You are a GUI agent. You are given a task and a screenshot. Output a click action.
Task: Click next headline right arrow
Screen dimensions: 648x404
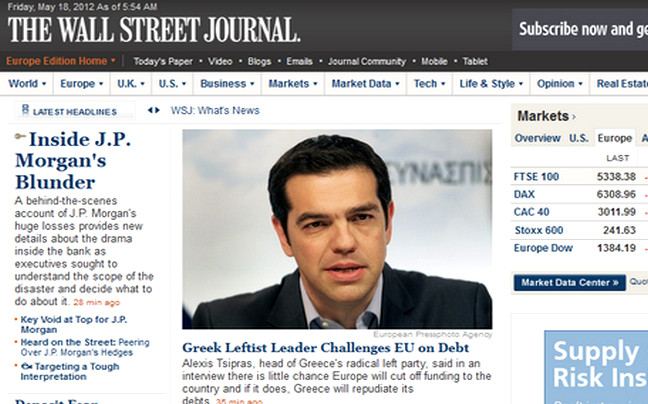(x=157, y=110)
